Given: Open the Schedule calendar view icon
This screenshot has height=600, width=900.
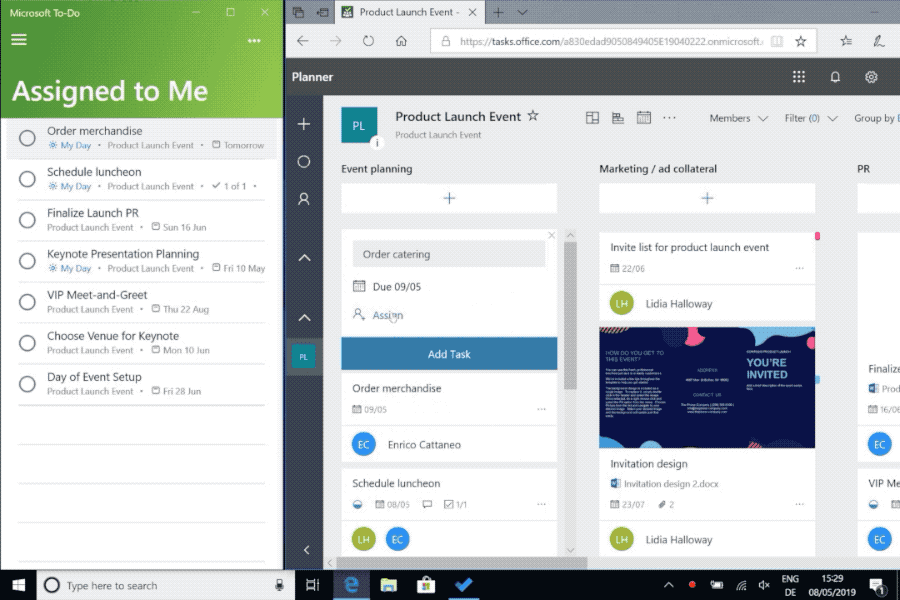Looking at the screenshot, I should pos(645,117).
